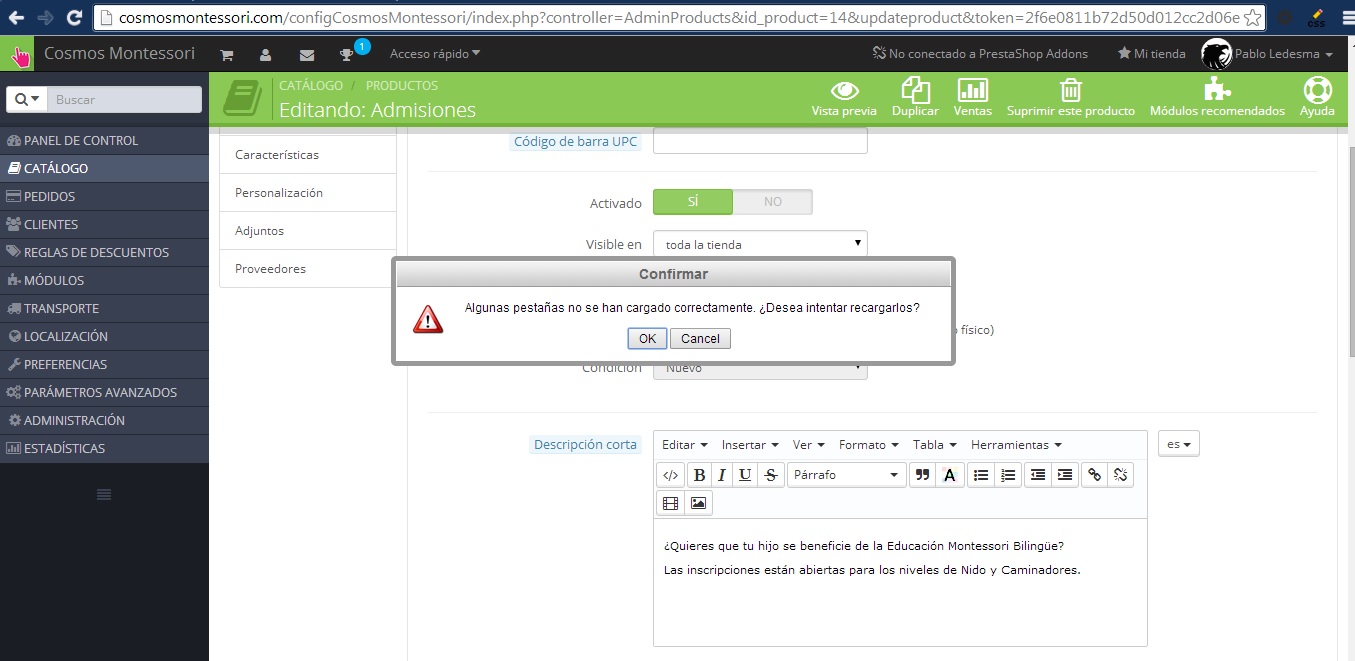Image resolution: width=1355 pixels, height=661 pixels.
Task: Open the Mi tienda link
Action: [1151, 54]
